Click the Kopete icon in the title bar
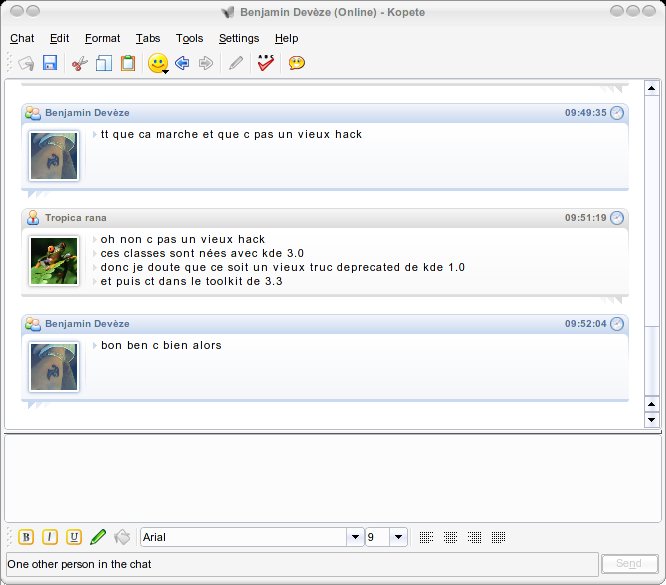This screenshot has height=585, width=666. pyautogui.click(x=228, y=12)
